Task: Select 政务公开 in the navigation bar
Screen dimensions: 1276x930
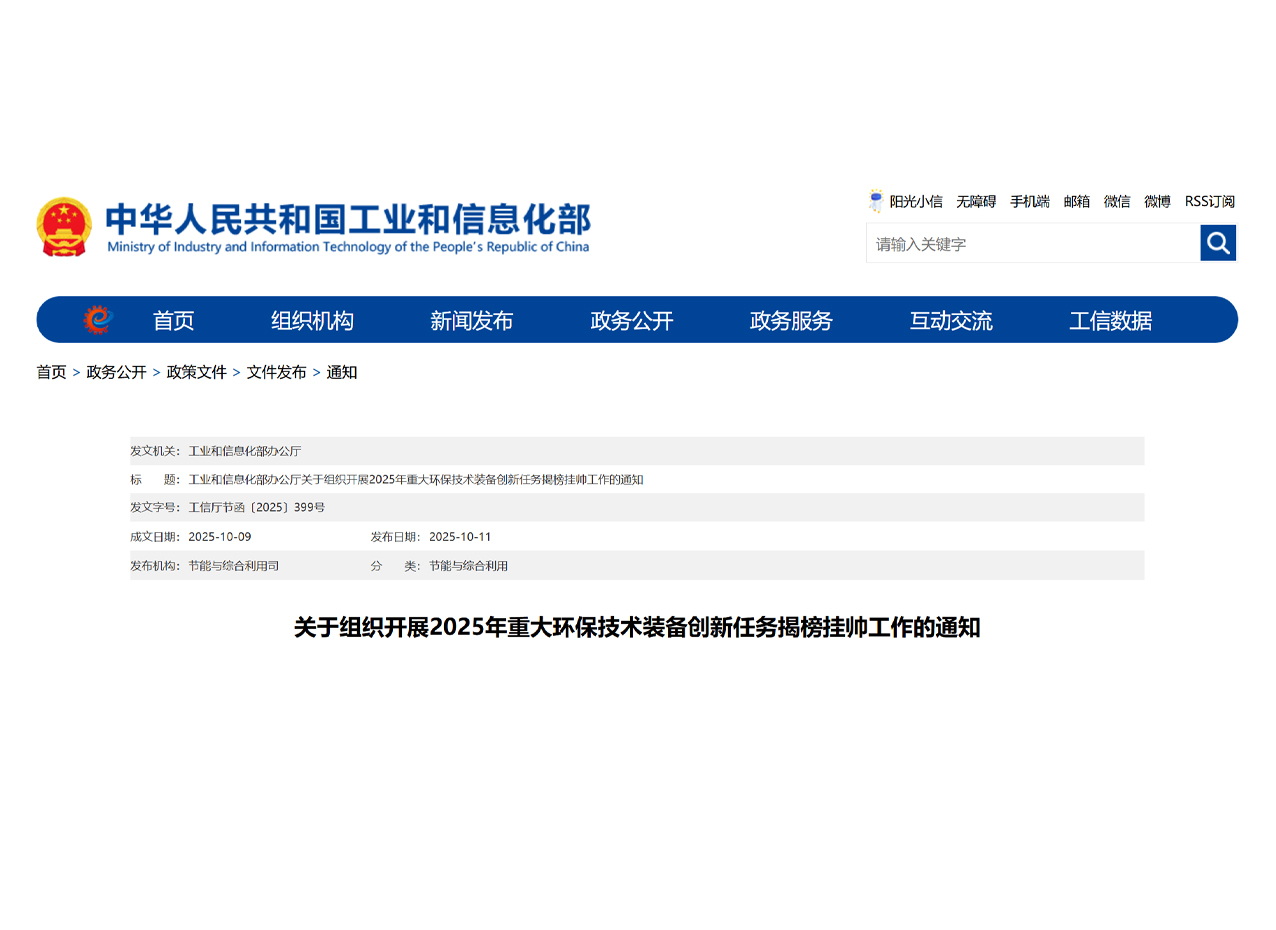Action: (x=631, y=320)
